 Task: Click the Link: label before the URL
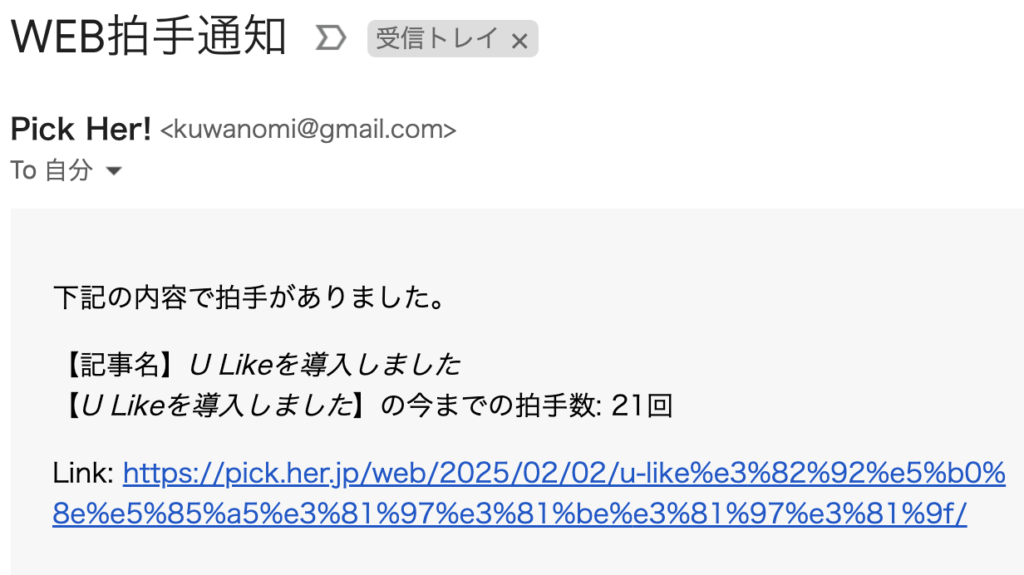point(83,472)
